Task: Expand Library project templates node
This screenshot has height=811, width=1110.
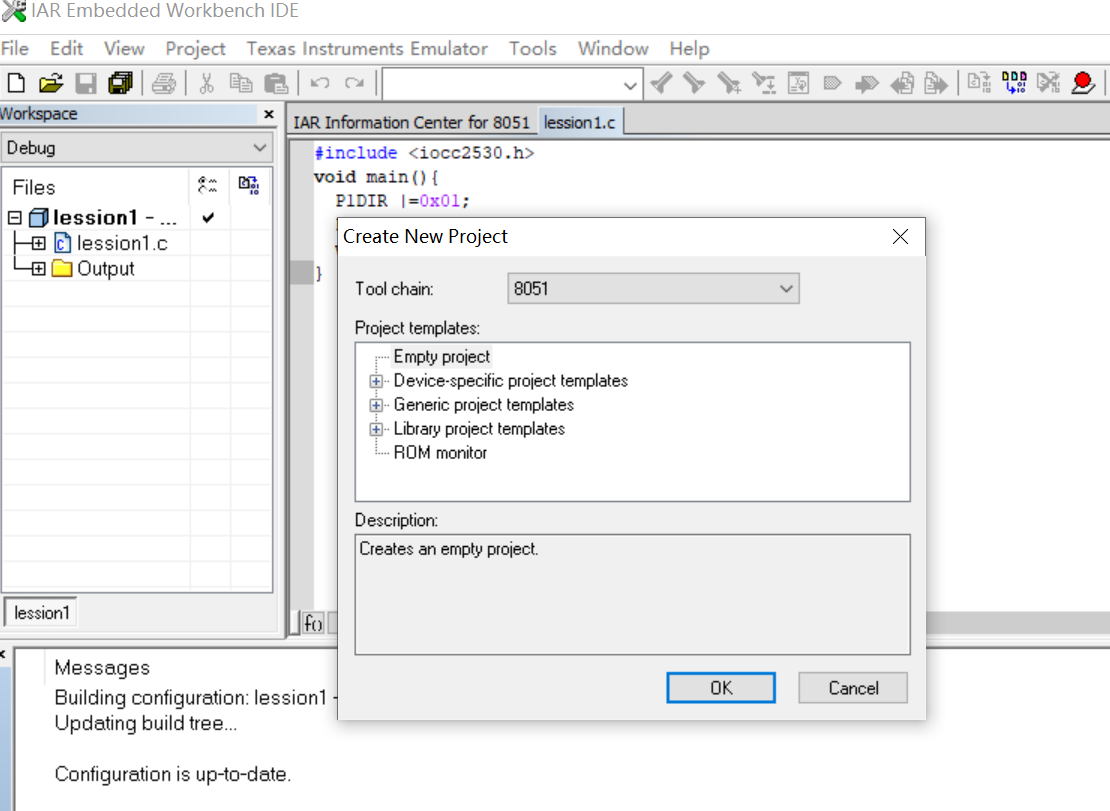Action: [x=376, y=430]
